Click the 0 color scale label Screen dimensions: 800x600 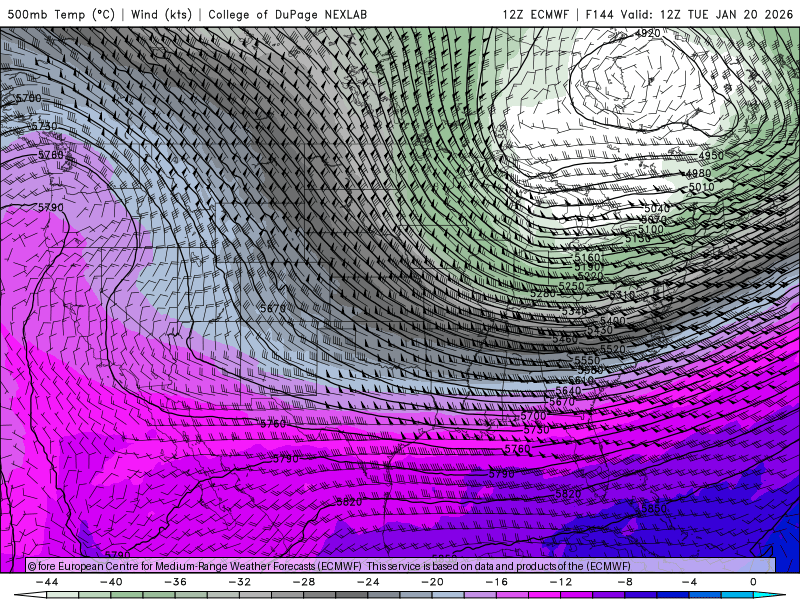coord(754,582)
